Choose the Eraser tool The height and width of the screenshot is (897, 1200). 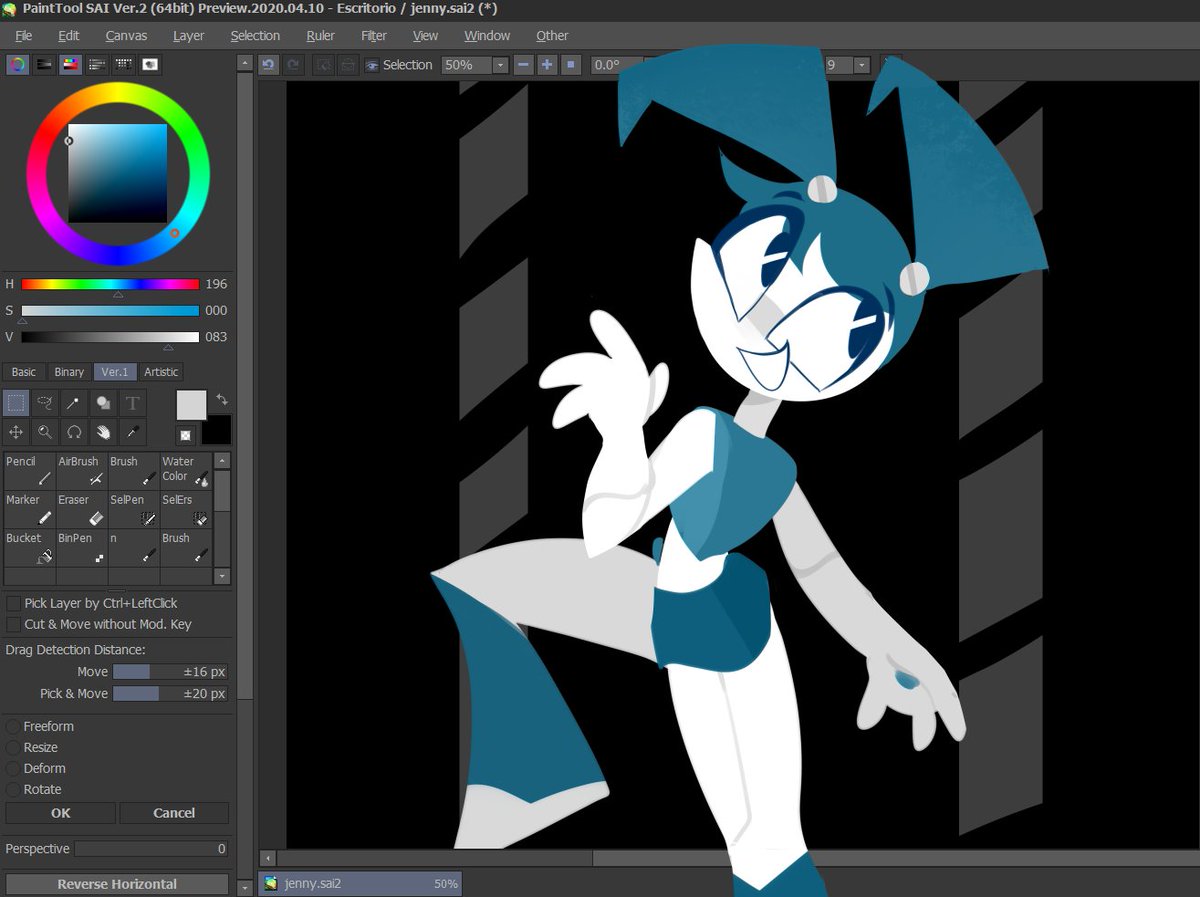point(82,509)
